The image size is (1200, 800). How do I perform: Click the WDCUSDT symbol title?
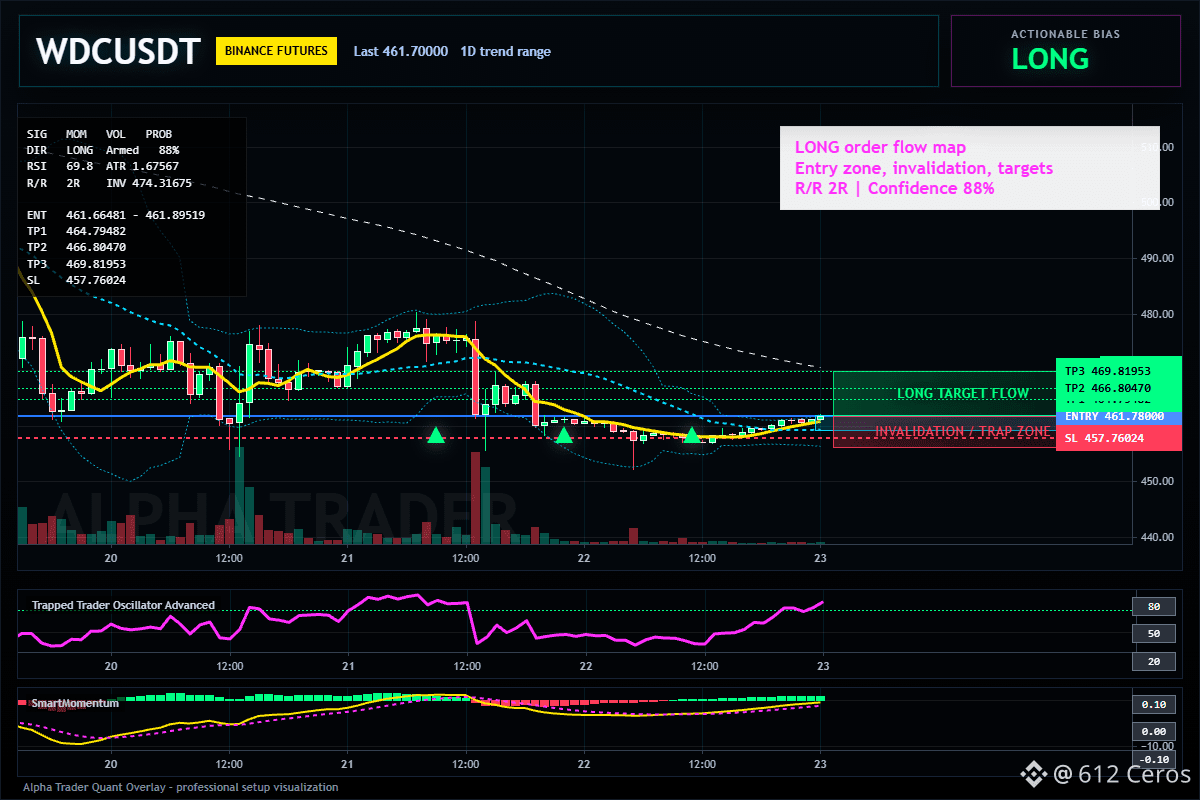tap(119, 51)
